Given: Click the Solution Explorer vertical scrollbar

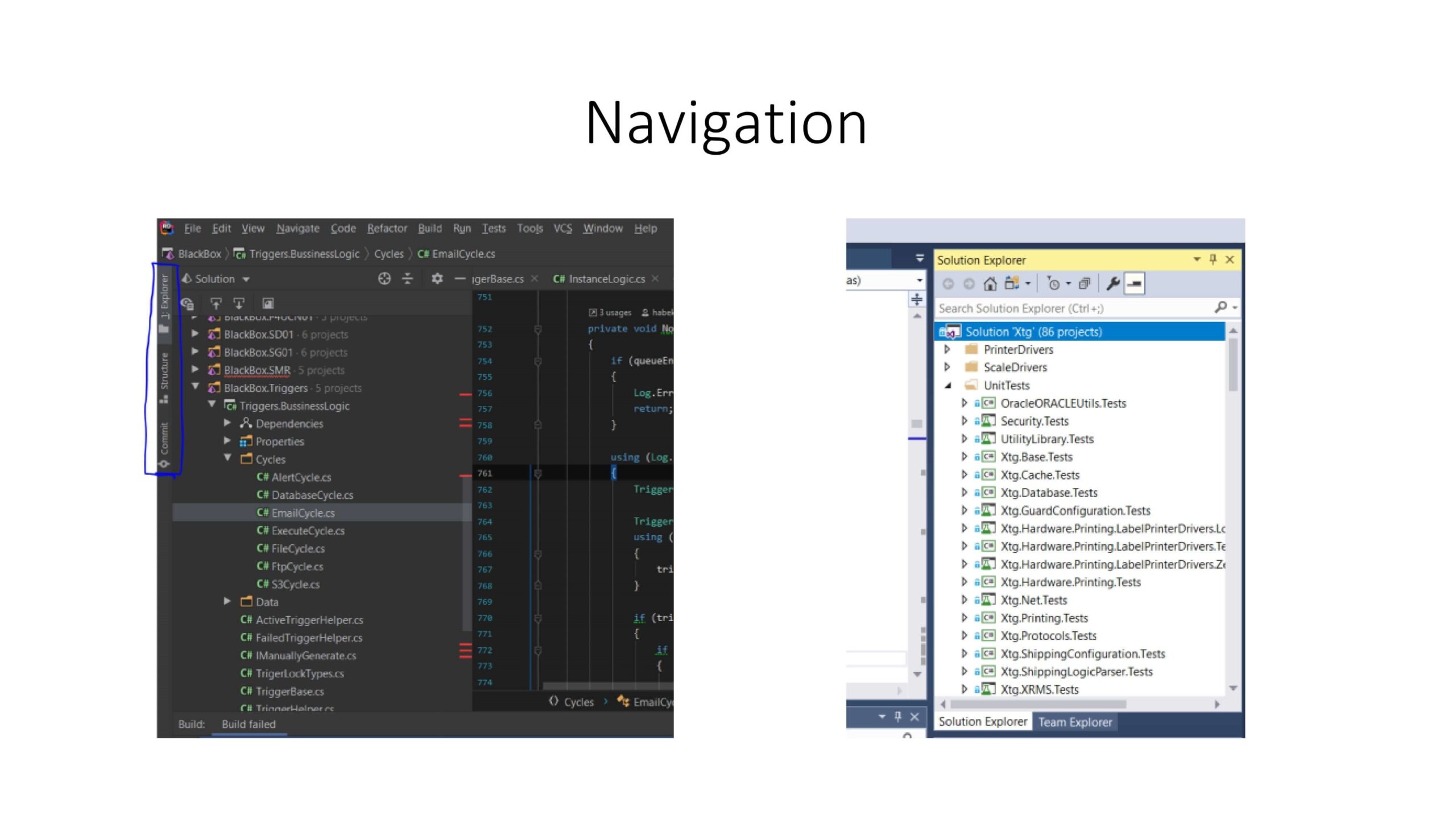Looking at the screenshot, I should click(1232, 365).
